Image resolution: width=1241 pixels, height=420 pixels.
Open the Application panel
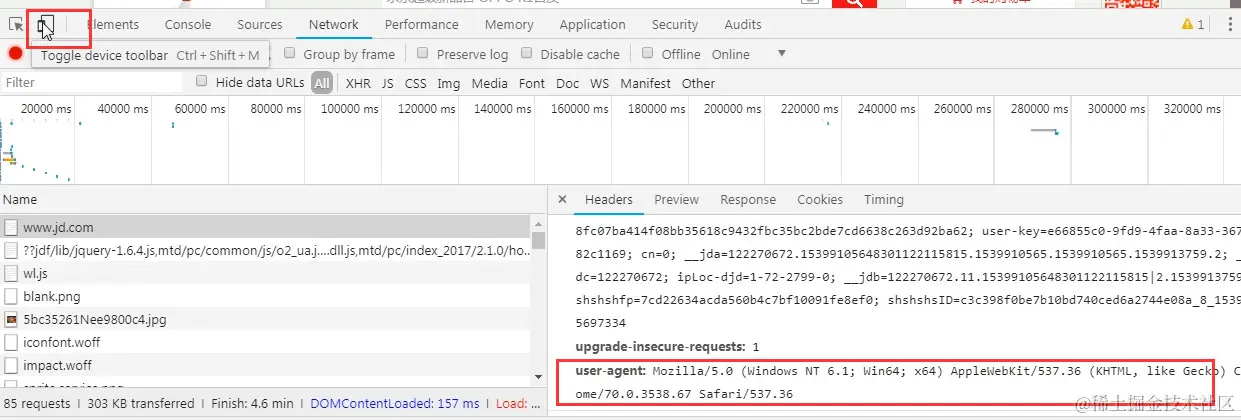pos(592,24)
